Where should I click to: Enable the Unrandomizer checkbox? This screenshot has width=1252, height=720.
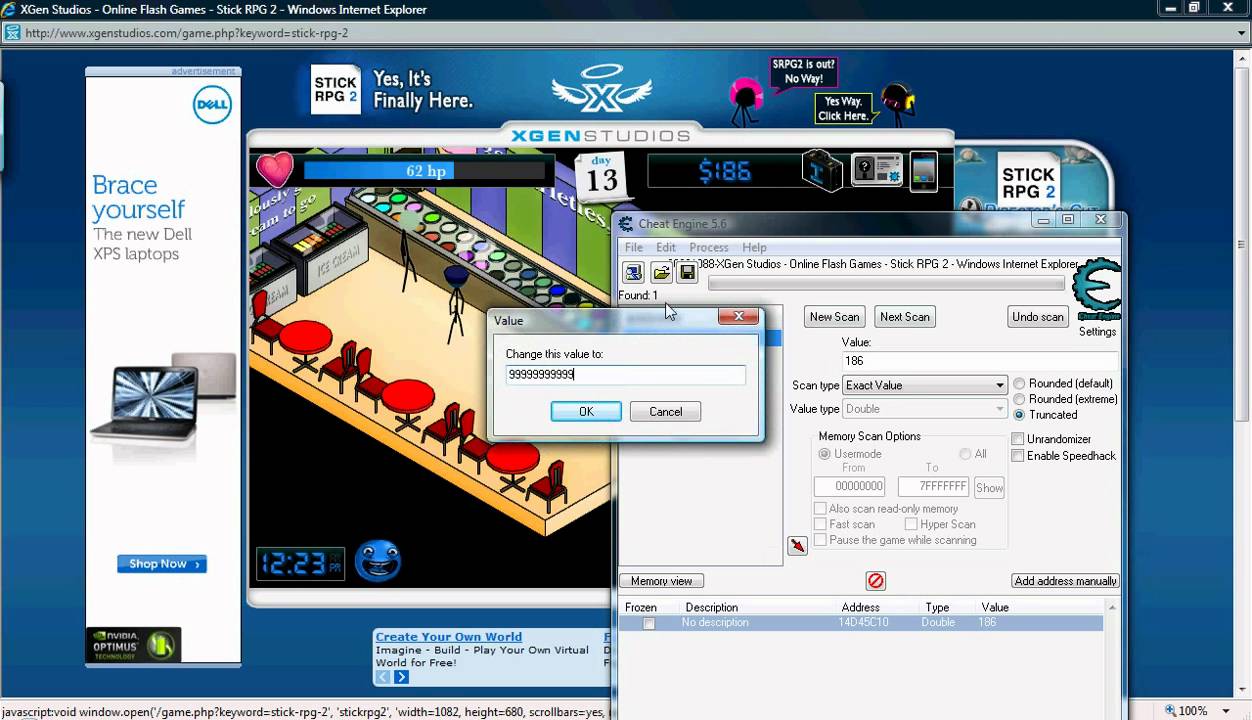coord(1018,439)
